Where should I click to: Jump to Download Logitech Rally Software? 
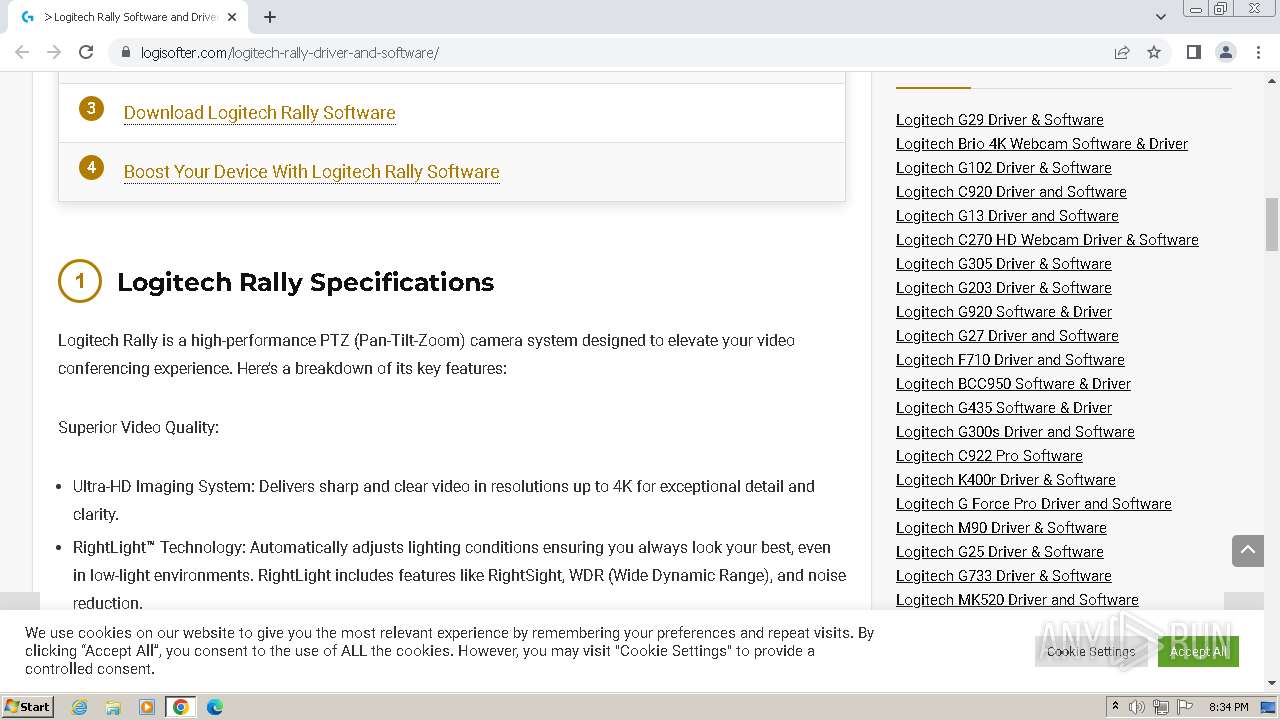click(x=259, y=112)
